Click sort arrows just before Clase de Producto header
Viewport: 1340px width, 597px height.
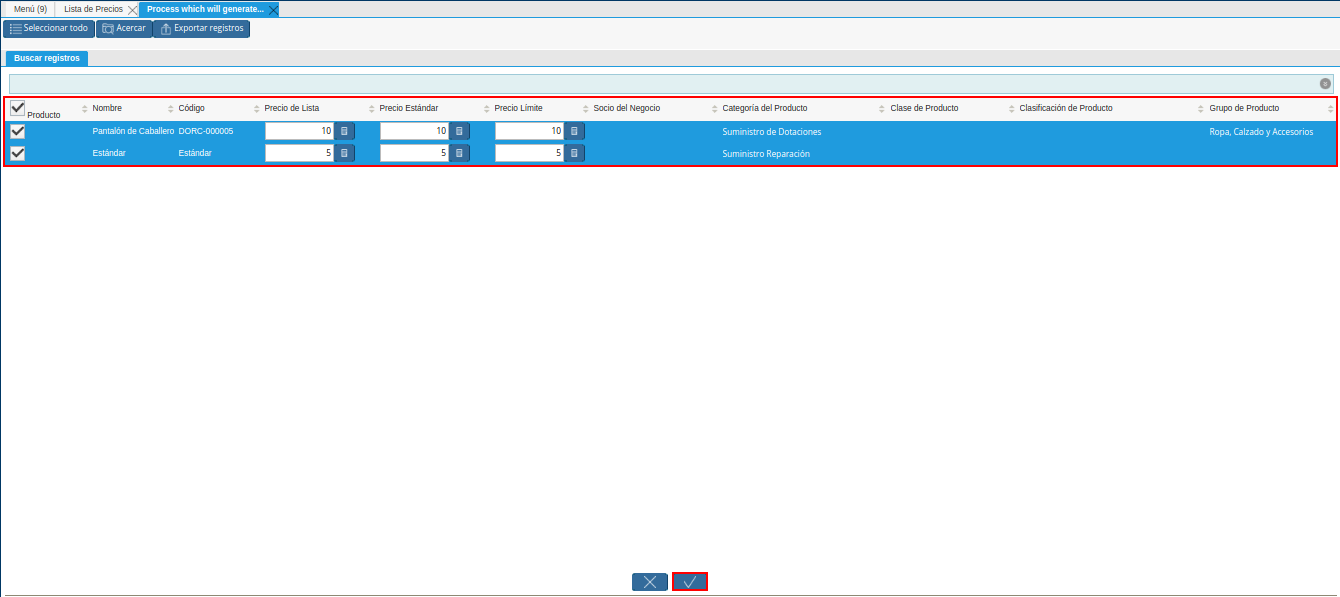pos(882,109)
